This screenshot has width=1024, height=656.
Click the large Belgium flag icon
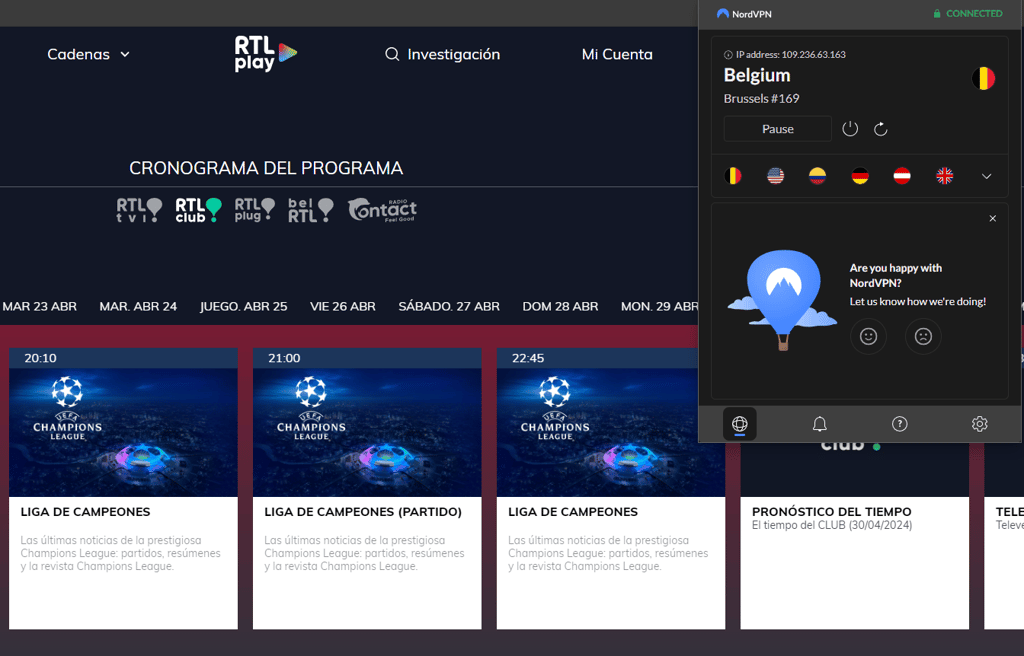(x=984, y=78)
